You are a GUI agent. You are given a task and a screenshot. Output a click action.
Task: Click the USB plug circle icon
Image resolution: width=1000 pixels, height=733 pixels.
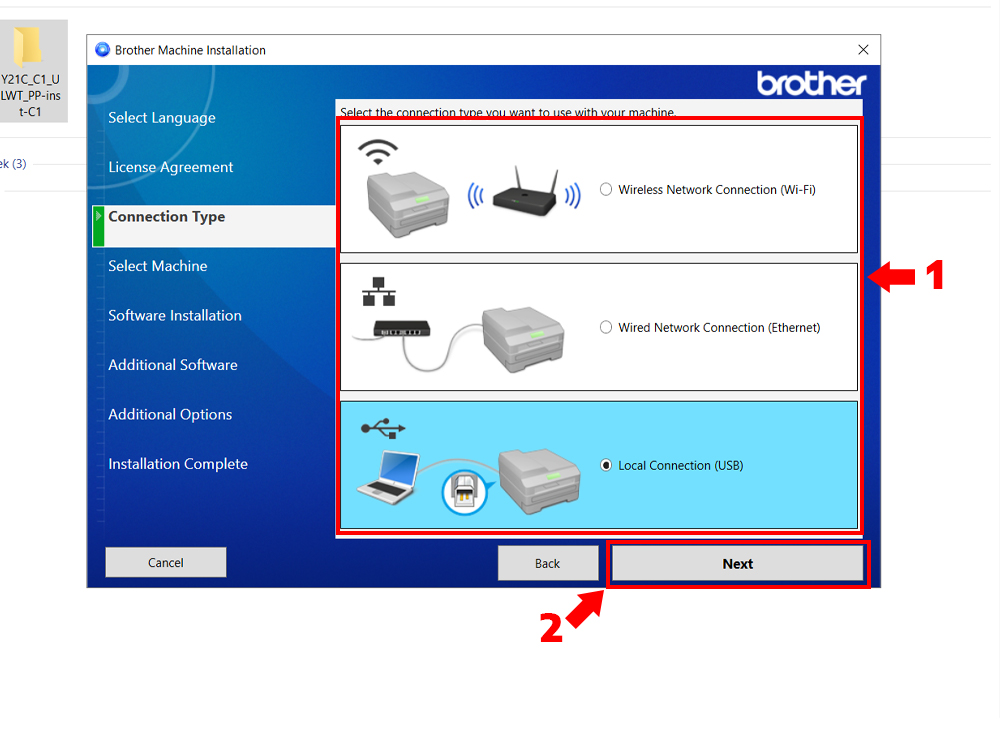click(464, 492)
